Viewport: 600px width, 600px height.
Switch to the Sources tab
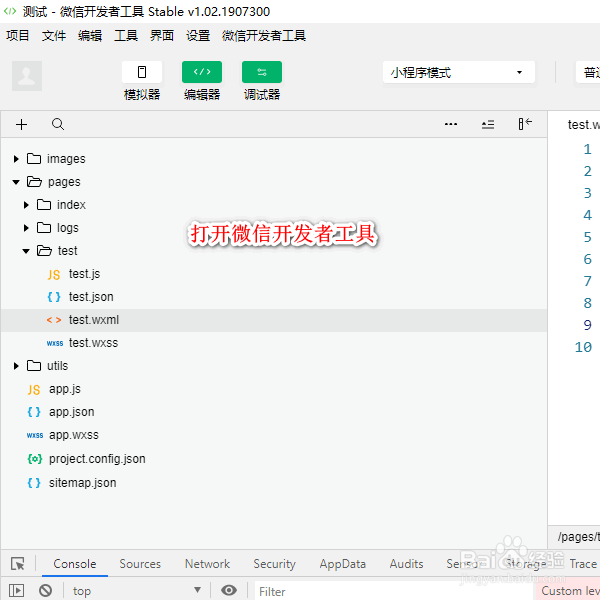click(x=140, y=564)
